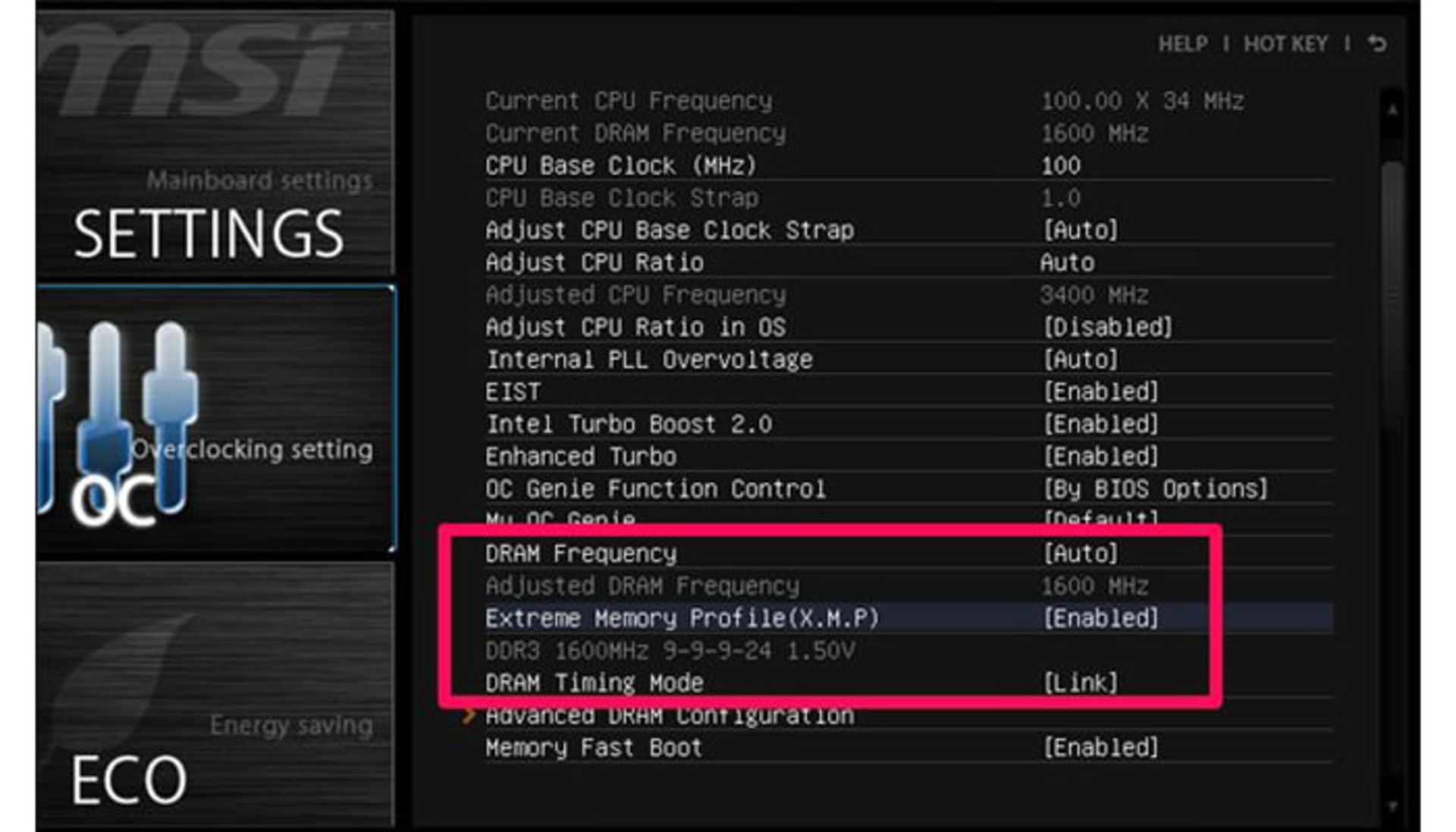Open the DRAM Timing Mode Link option

1080,683
